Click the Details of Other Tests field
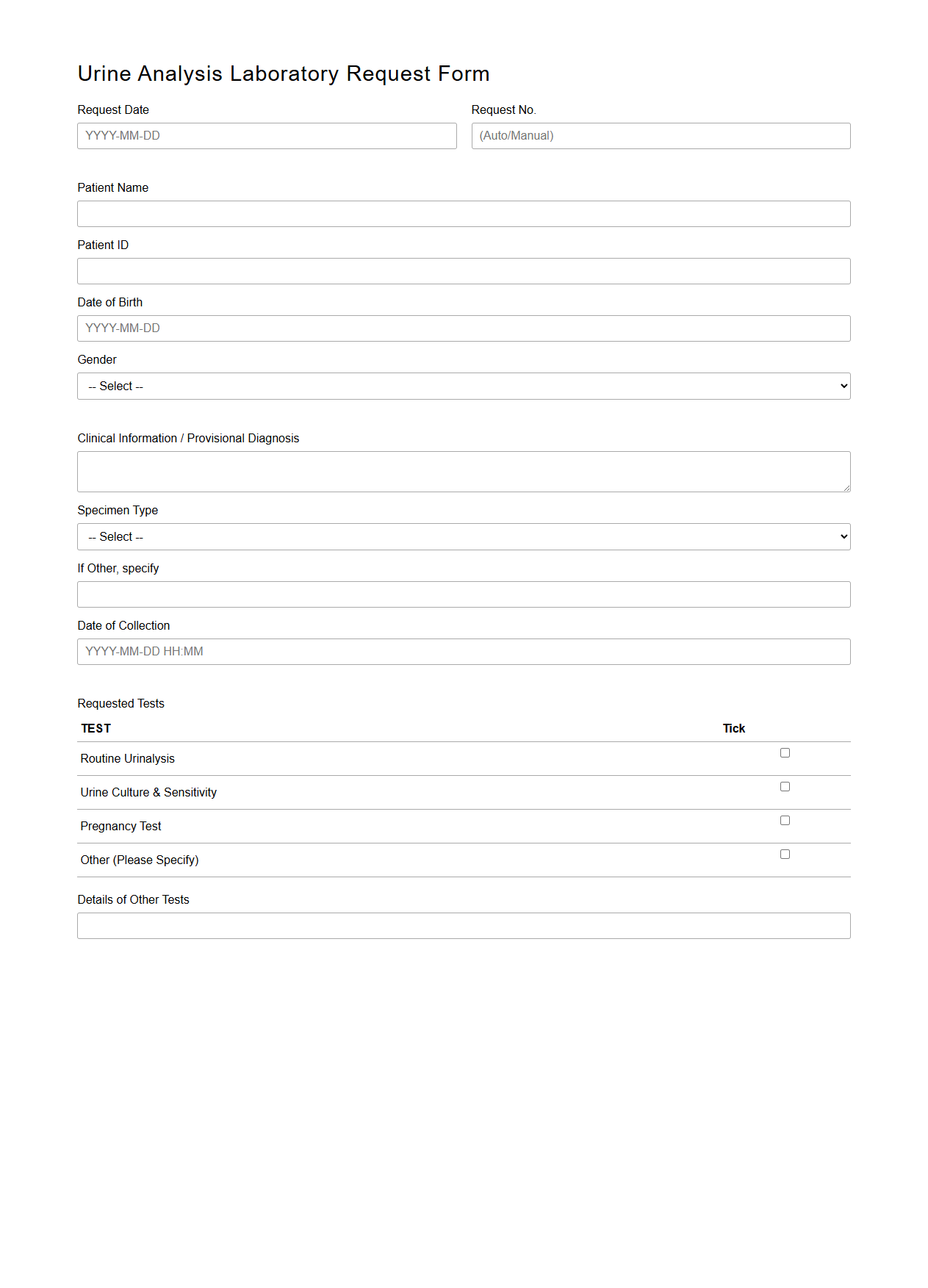The image size is (928, 1288). (x=464, y=925)
